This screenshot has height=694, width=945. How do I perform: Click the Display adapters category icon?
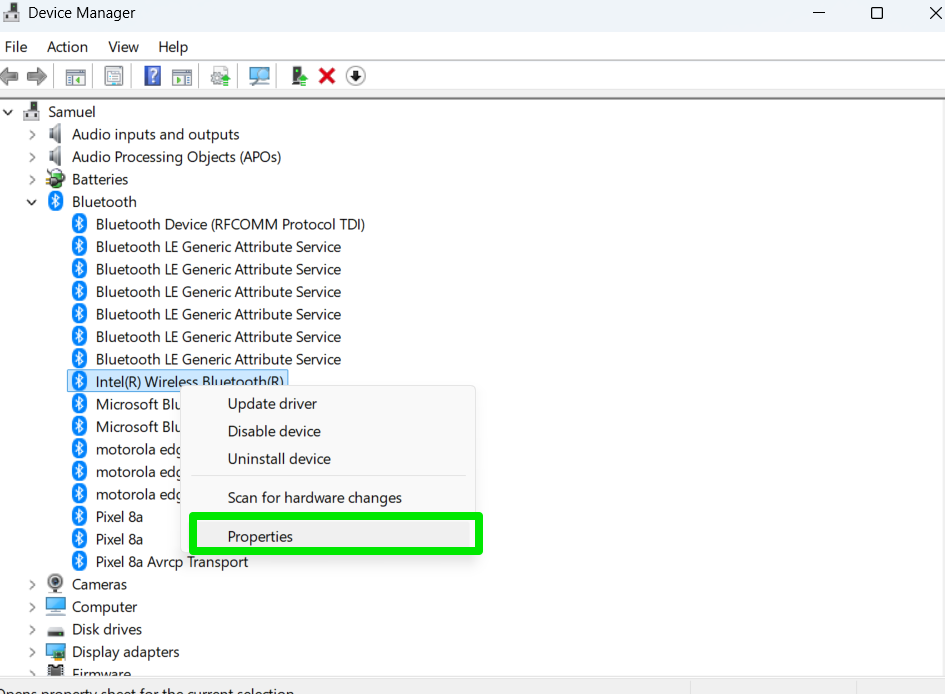tap(55, 652)
